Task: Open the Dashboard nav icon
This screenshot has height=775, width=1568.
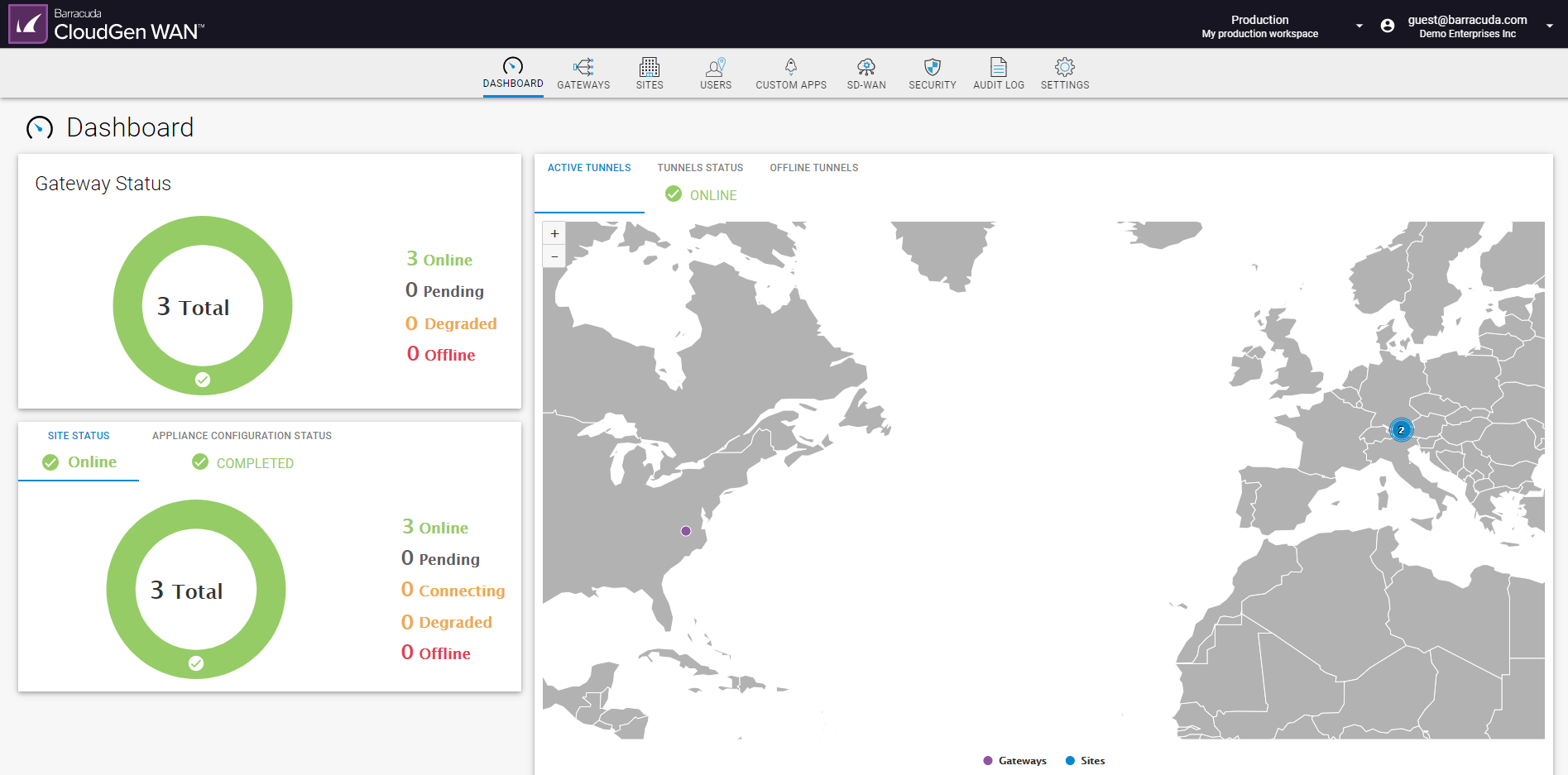Action: pyautogui.click(x=513, y=66)
